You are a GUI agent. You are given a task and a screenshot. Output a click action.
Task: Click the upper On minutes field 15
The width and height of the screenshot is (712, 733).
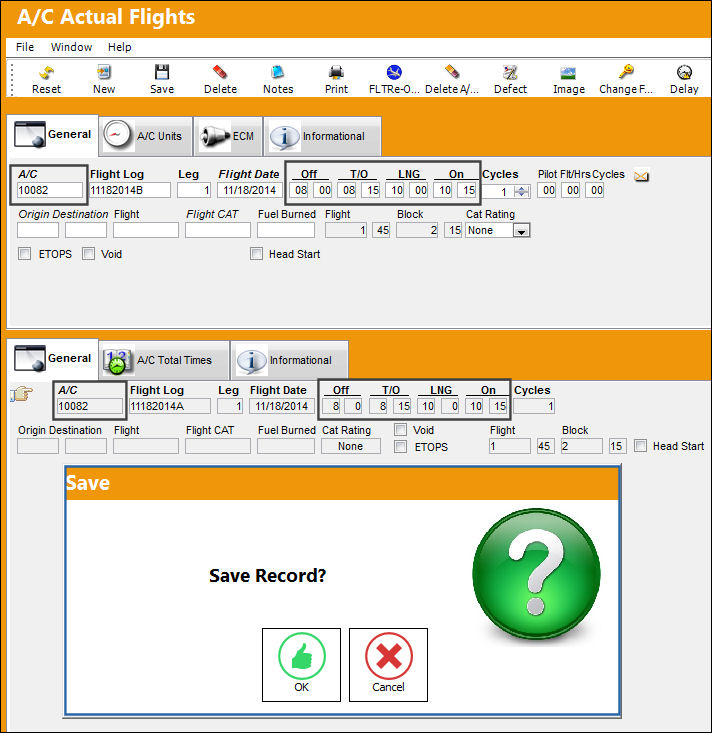468,190
